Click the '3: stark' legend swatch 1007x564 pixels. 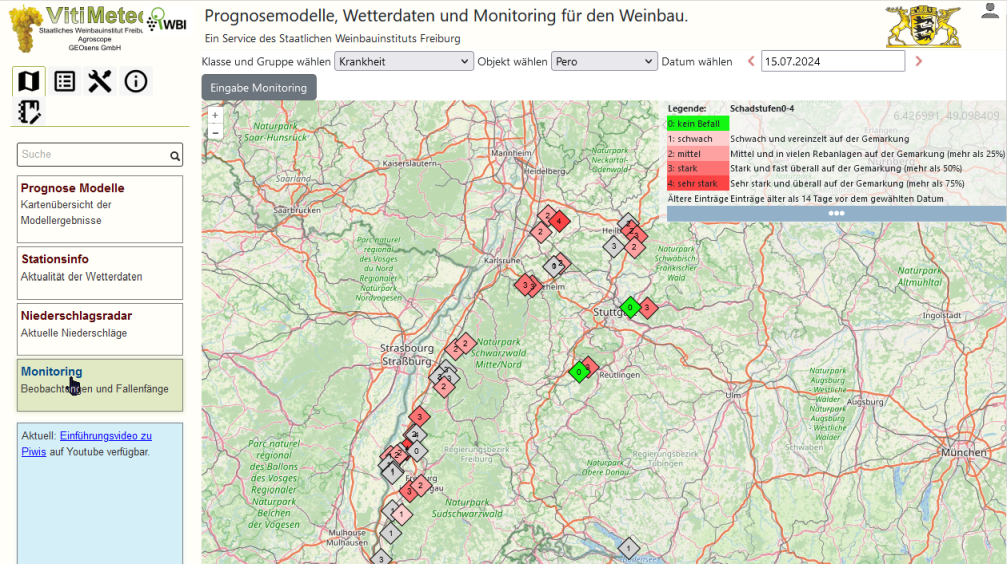point(698,168)
